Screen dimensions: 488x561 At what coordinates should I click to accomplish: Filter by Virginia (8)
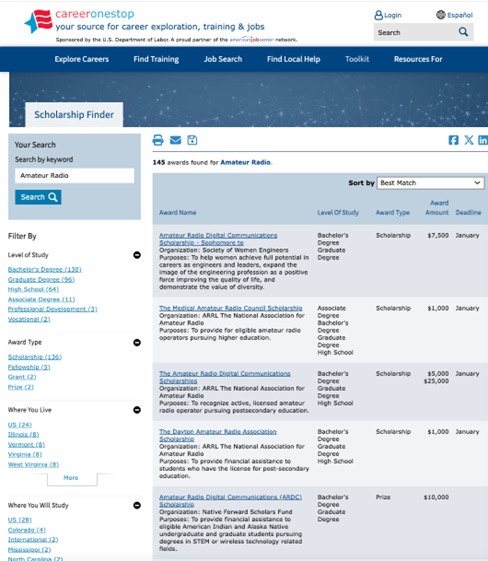(x=25, y=454)
